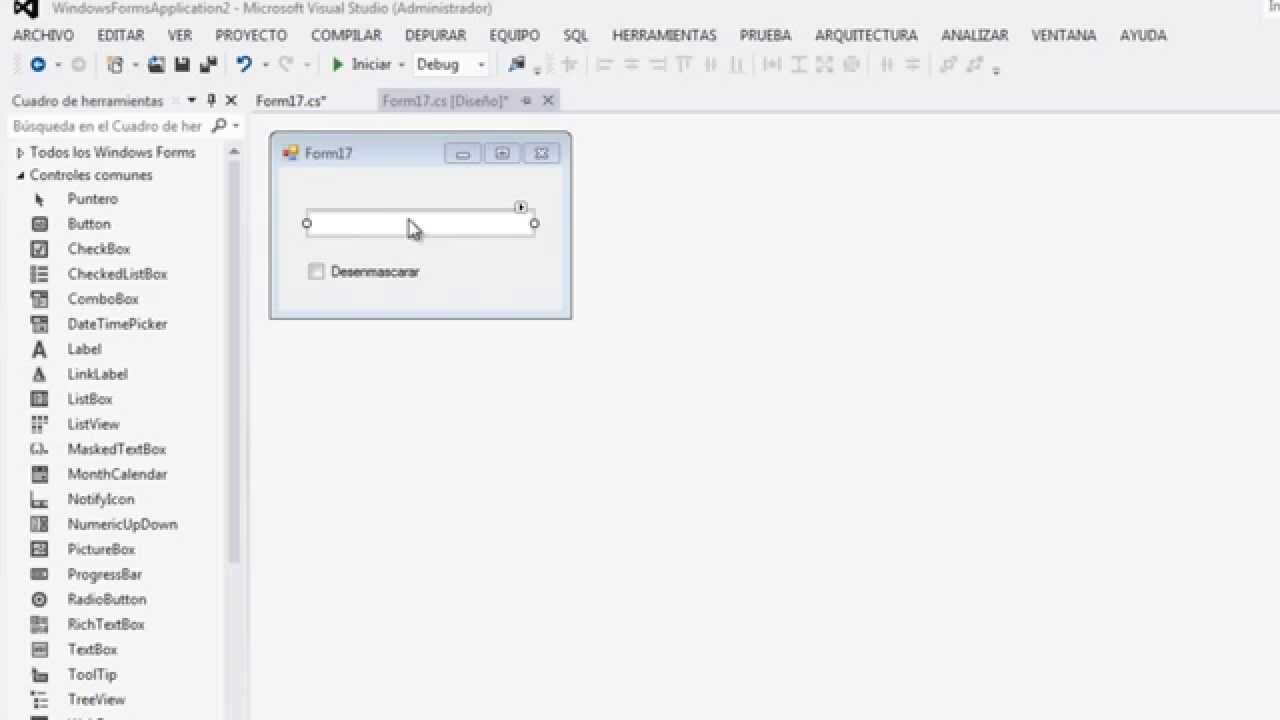1280x720 pixels.
Task: Click the Make Same Size icon
Action: [824, 64]
